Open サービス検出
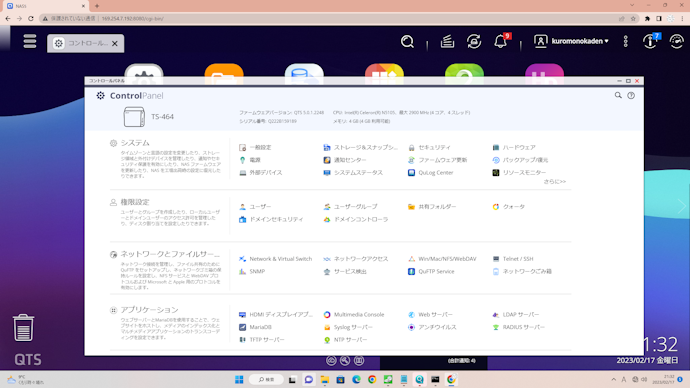Screen dimensions: 690x388 tap(345, 272)
